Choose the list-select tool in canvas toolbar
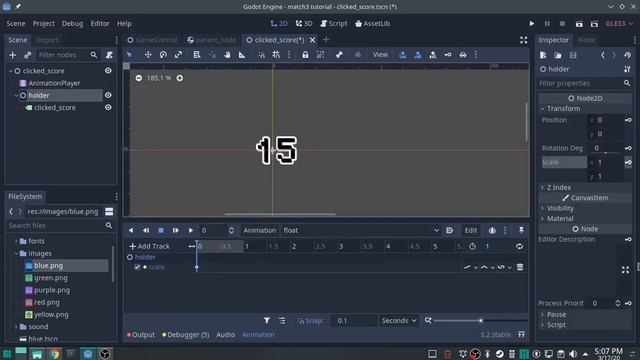640x360 pixels. click(x=197, y=55)
